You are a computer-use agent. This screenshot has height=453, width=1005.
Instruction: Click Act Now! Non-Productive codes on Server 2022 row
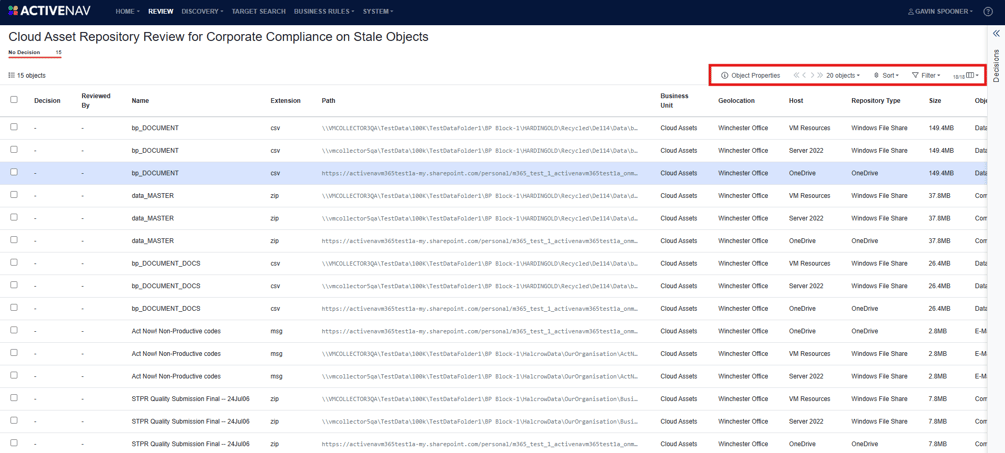[x=176, y=376]
